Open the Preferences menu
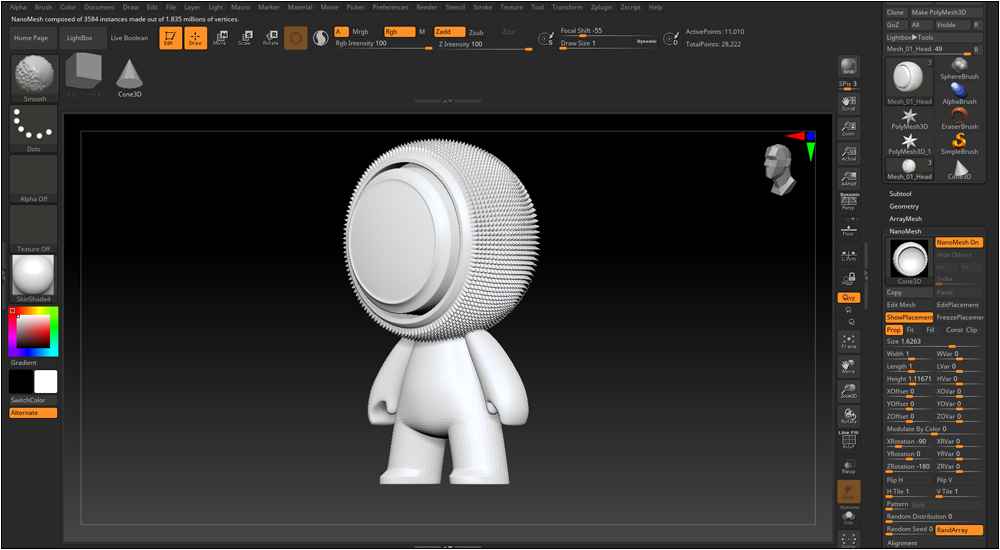 [390, 7]
